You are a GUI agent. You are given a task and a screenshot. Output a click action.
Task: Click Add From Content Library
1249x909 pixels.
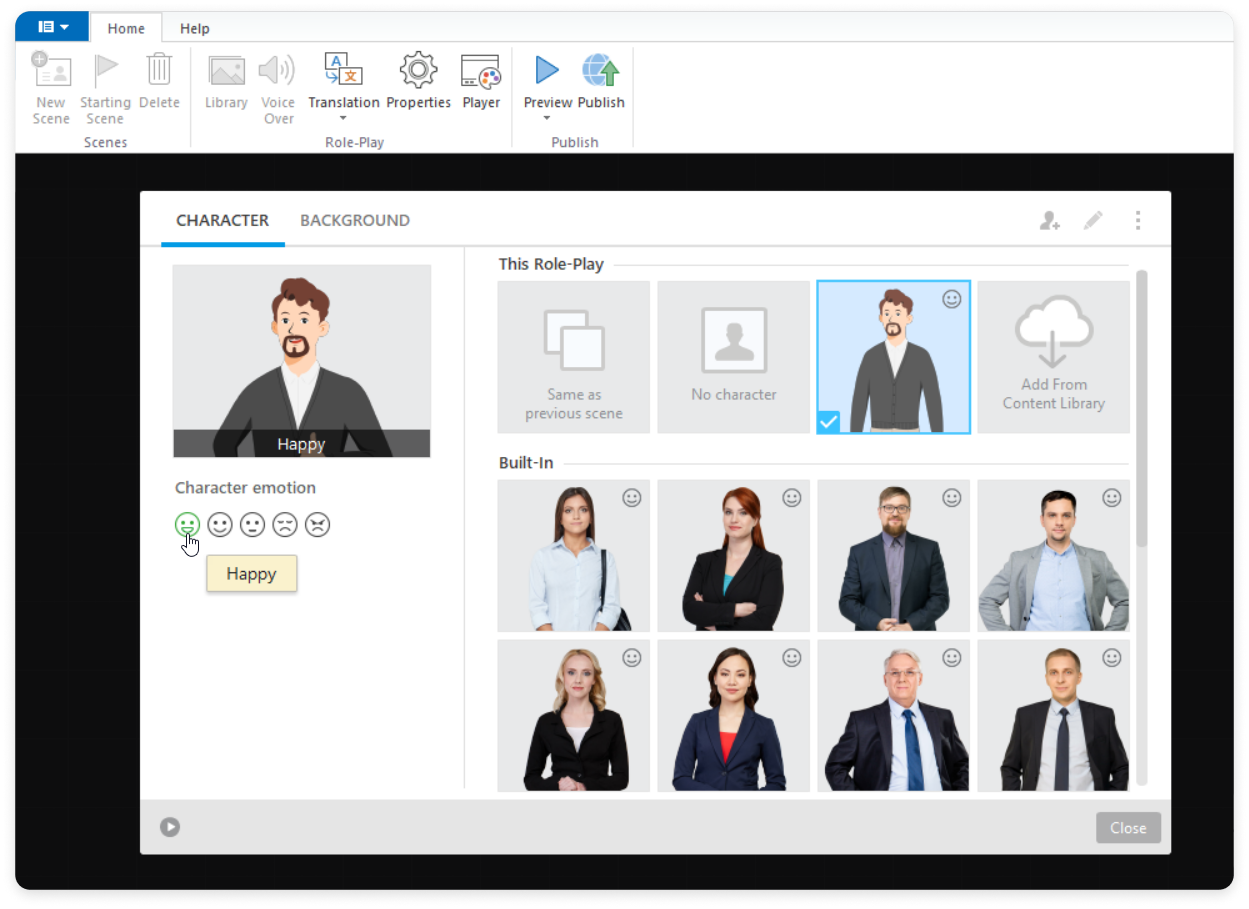(x=1054, y=357)
